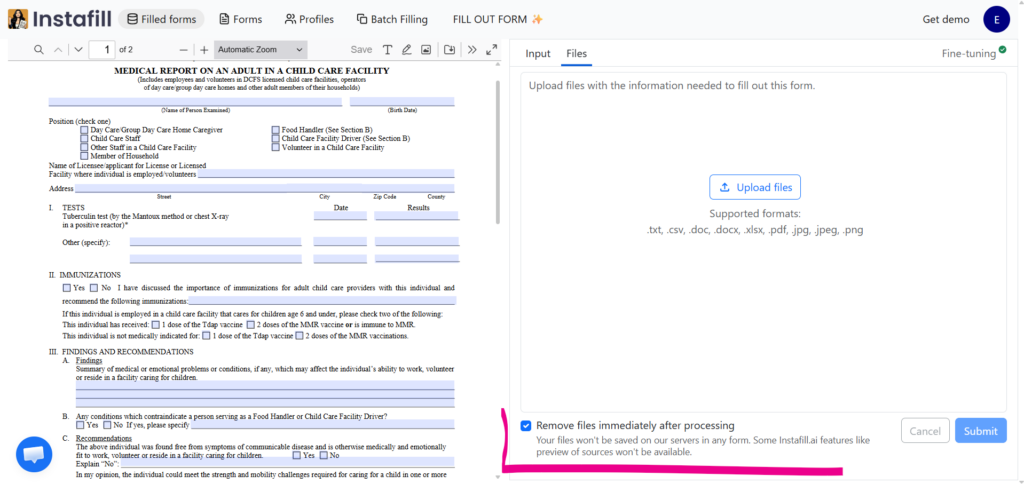Zoom out using the minus icon

pos(183,49)
